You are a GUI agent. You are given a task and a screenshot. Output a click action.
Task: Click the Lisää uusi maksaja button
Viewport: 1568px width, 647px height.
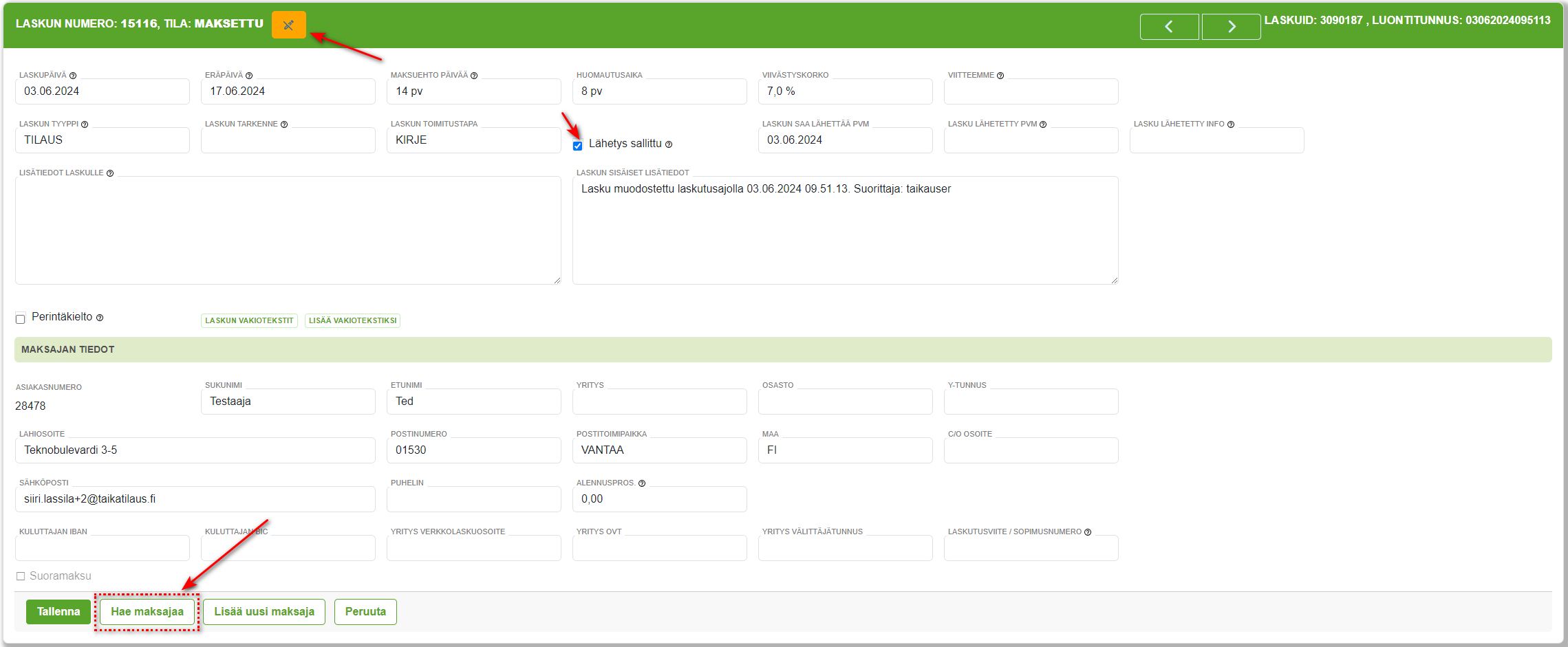pos(264,612)
